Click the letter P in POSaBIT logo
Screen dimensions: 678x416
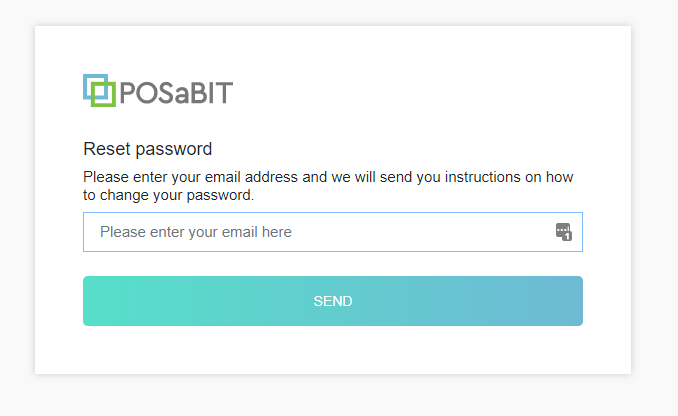point(128,93)
